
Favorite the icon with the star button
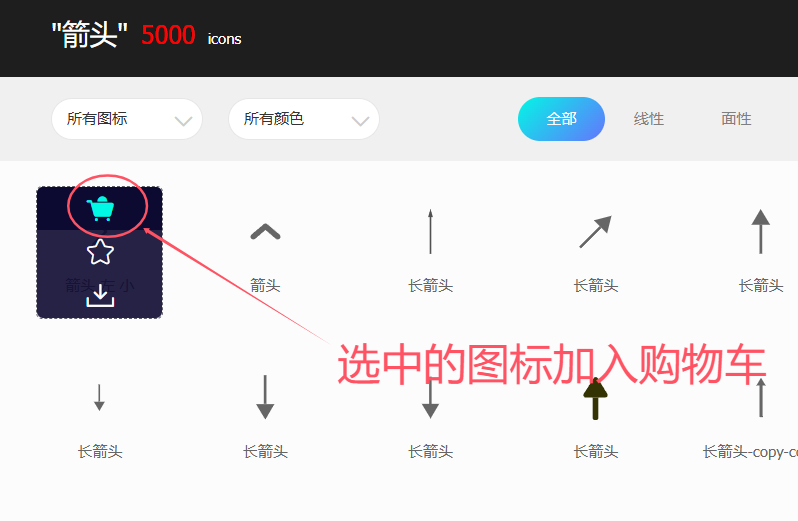tap(100, 252)
